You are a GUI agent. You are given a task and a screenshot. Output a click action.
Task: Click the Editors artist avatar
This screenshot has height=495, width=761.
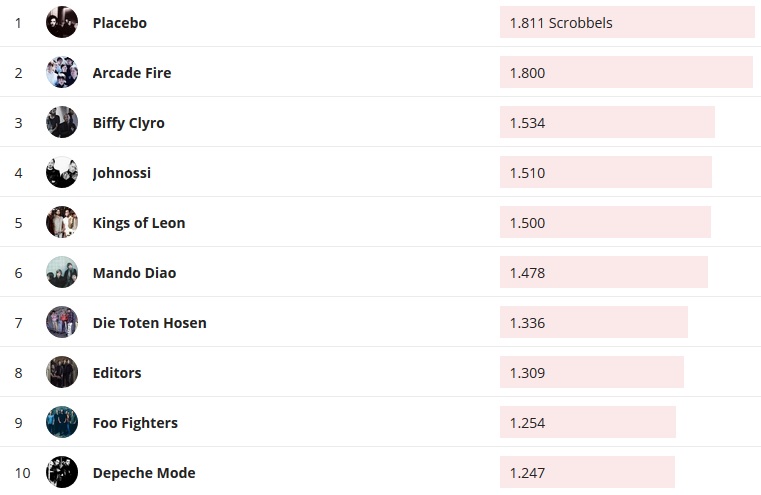pyautogui.click(x=62, y=372)
